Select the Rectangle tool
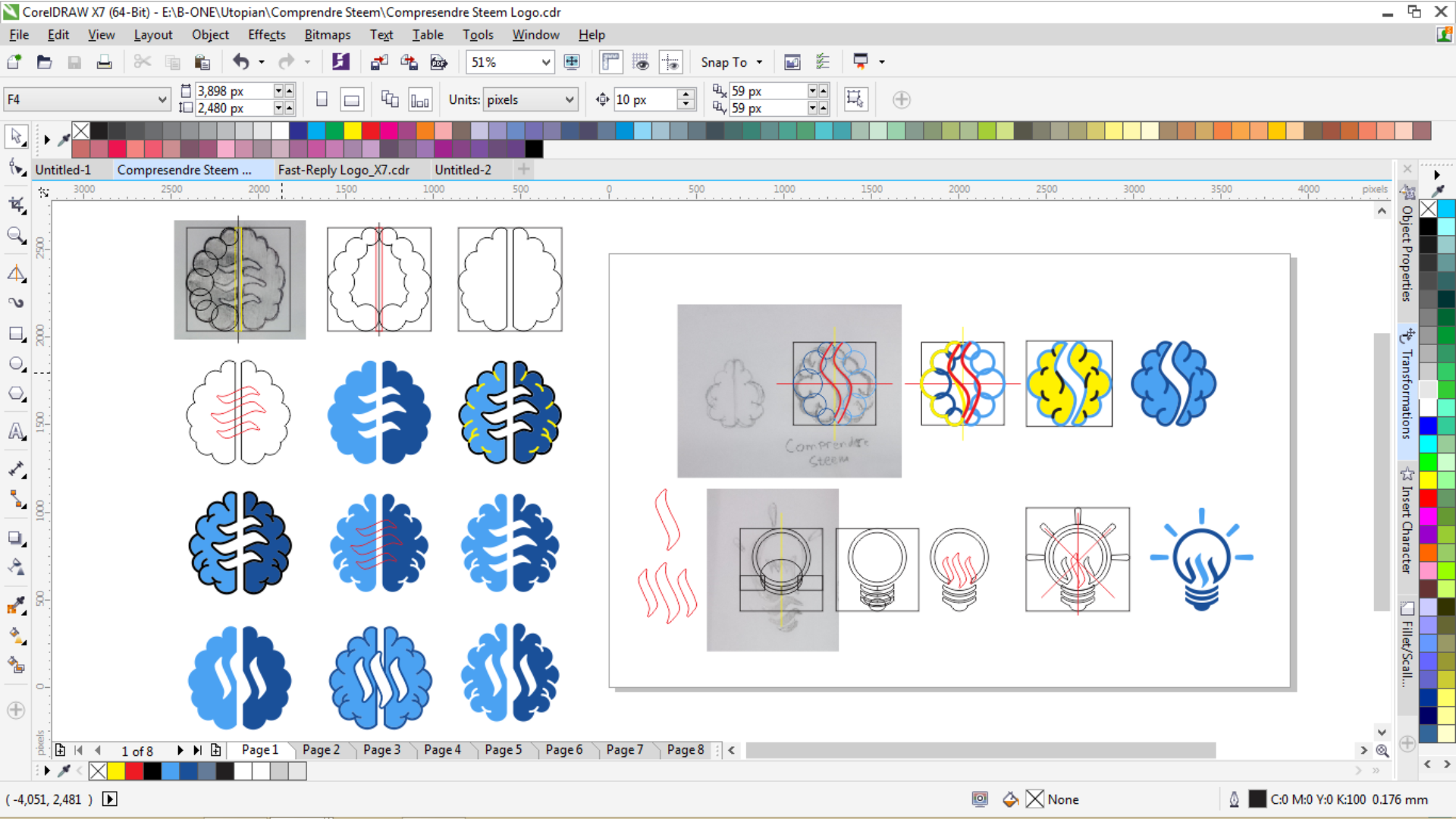 click(16, 334)
